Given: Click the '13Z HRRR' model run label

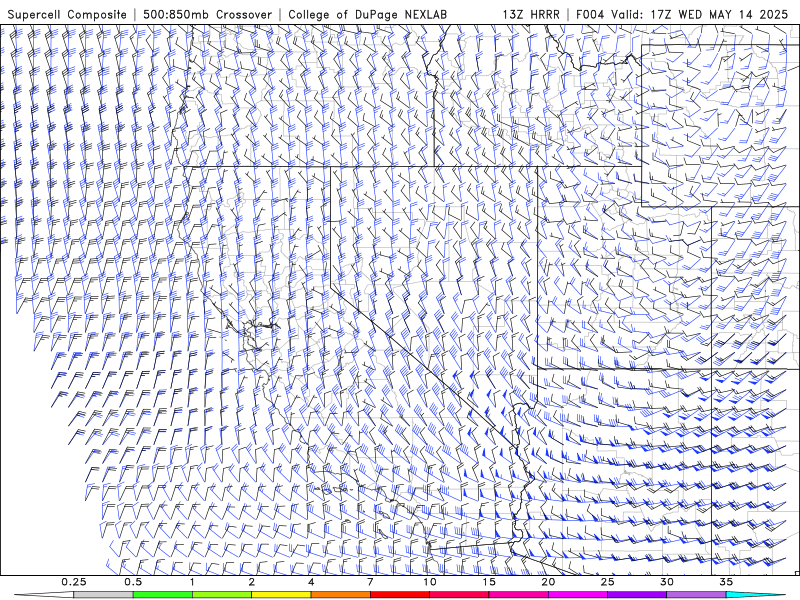Looking at the screenshot, I should click(x=531, y=15).
